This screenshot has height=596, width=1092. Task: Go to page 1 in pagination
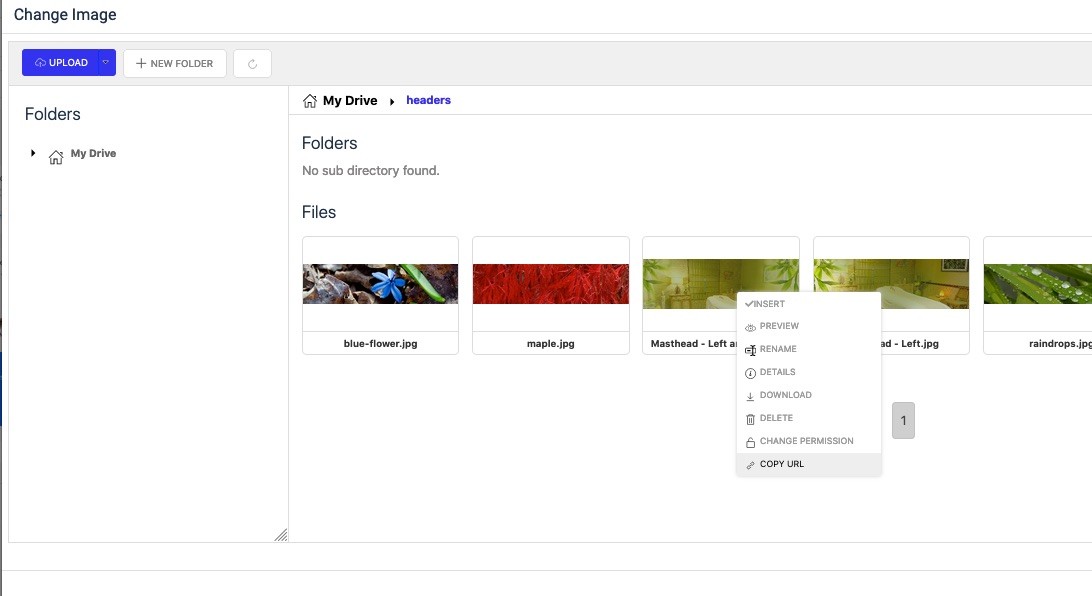903,421
